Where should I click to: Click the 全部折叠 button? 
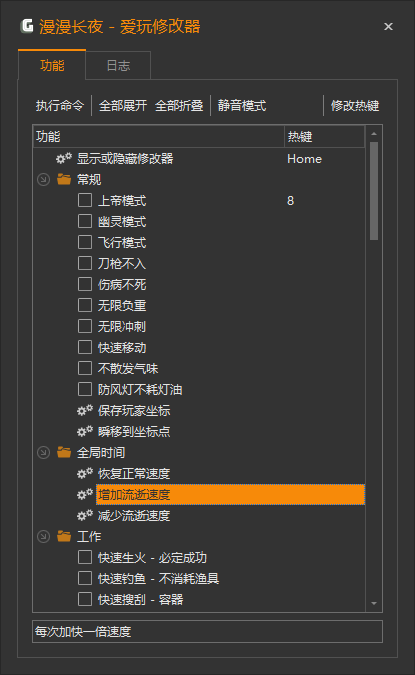[179, 105]
